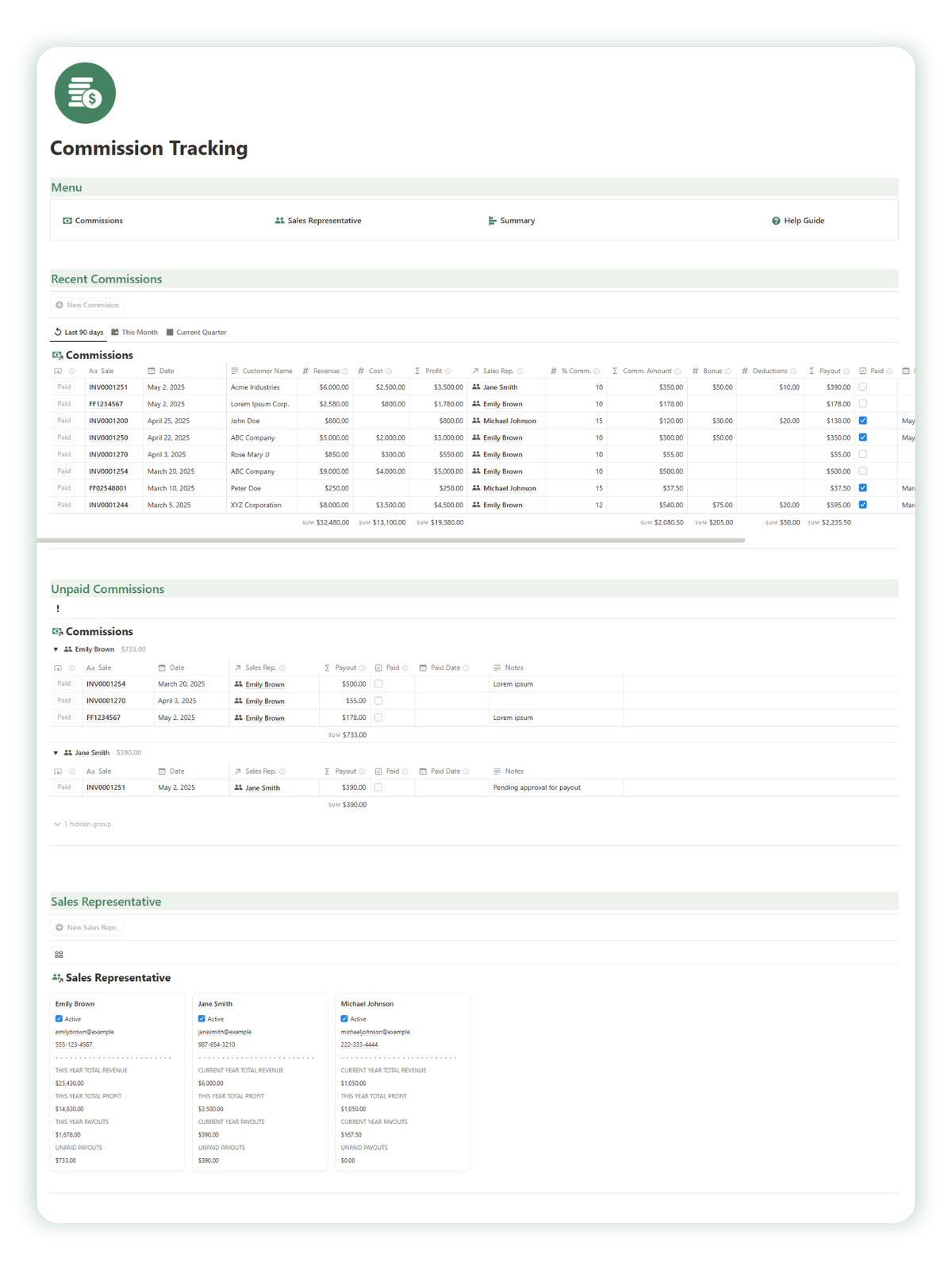Check Paid box for INV0001251 in Jane Smith group
The width and height of the screenshot is (952, 1270).
(378, 787)
